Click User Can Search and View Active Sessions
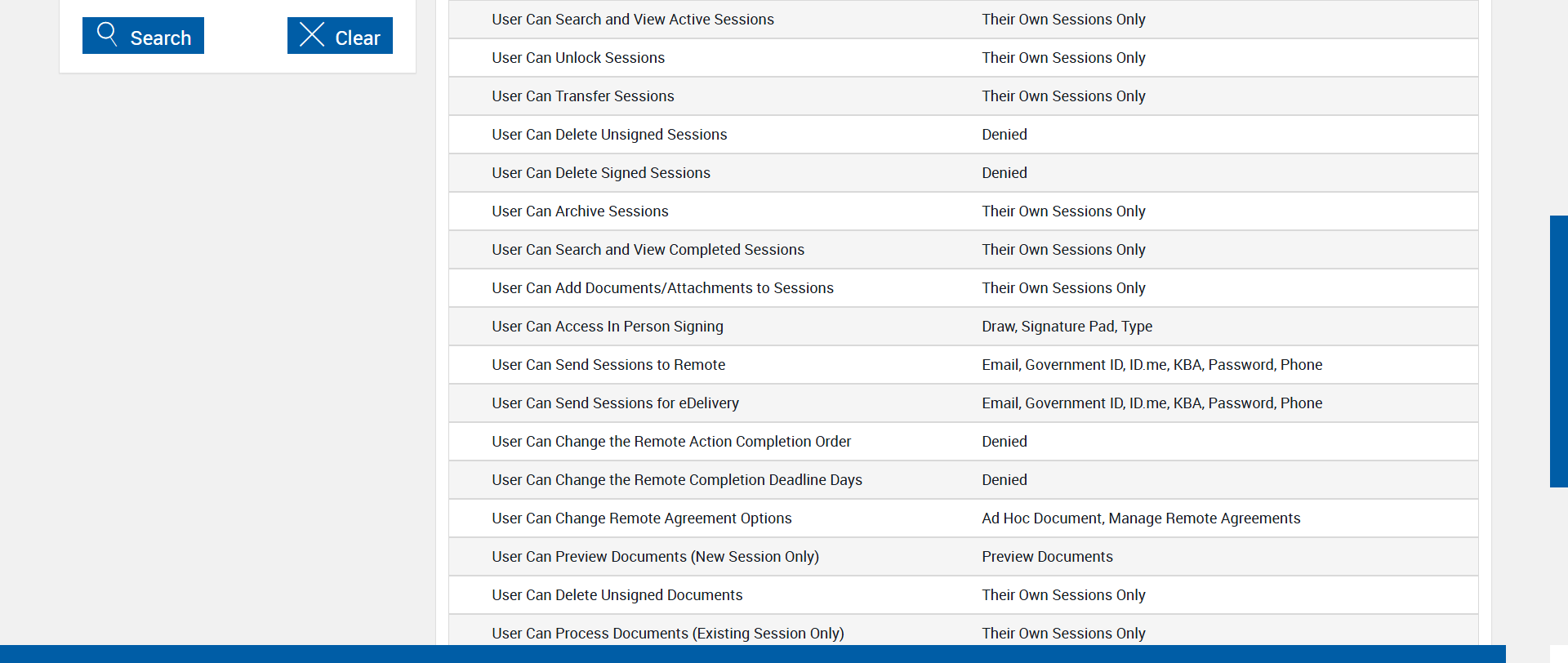1568x663 pixels. coord(633,20)
